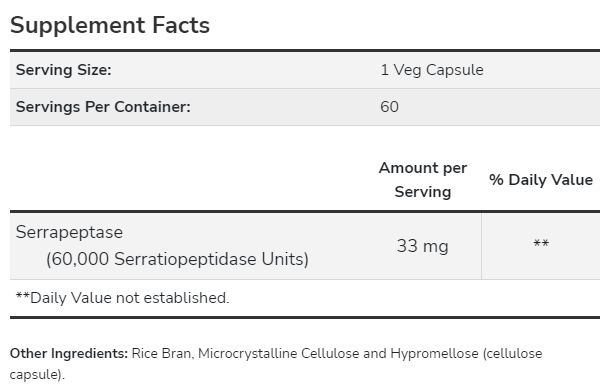Click the word capsule in parentheses
The height and width of the screenshot is (392, 608).
35,375
